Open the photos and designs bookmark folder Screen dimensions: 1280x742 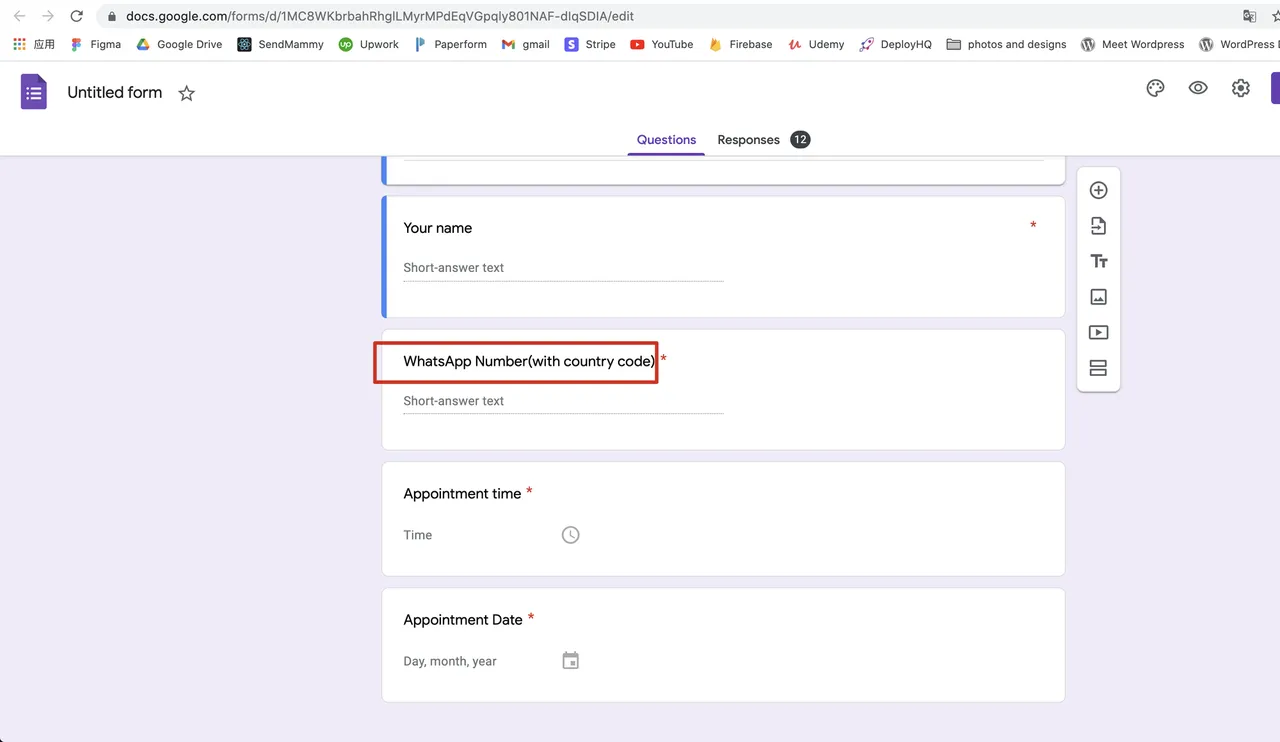pos(1006,44)
